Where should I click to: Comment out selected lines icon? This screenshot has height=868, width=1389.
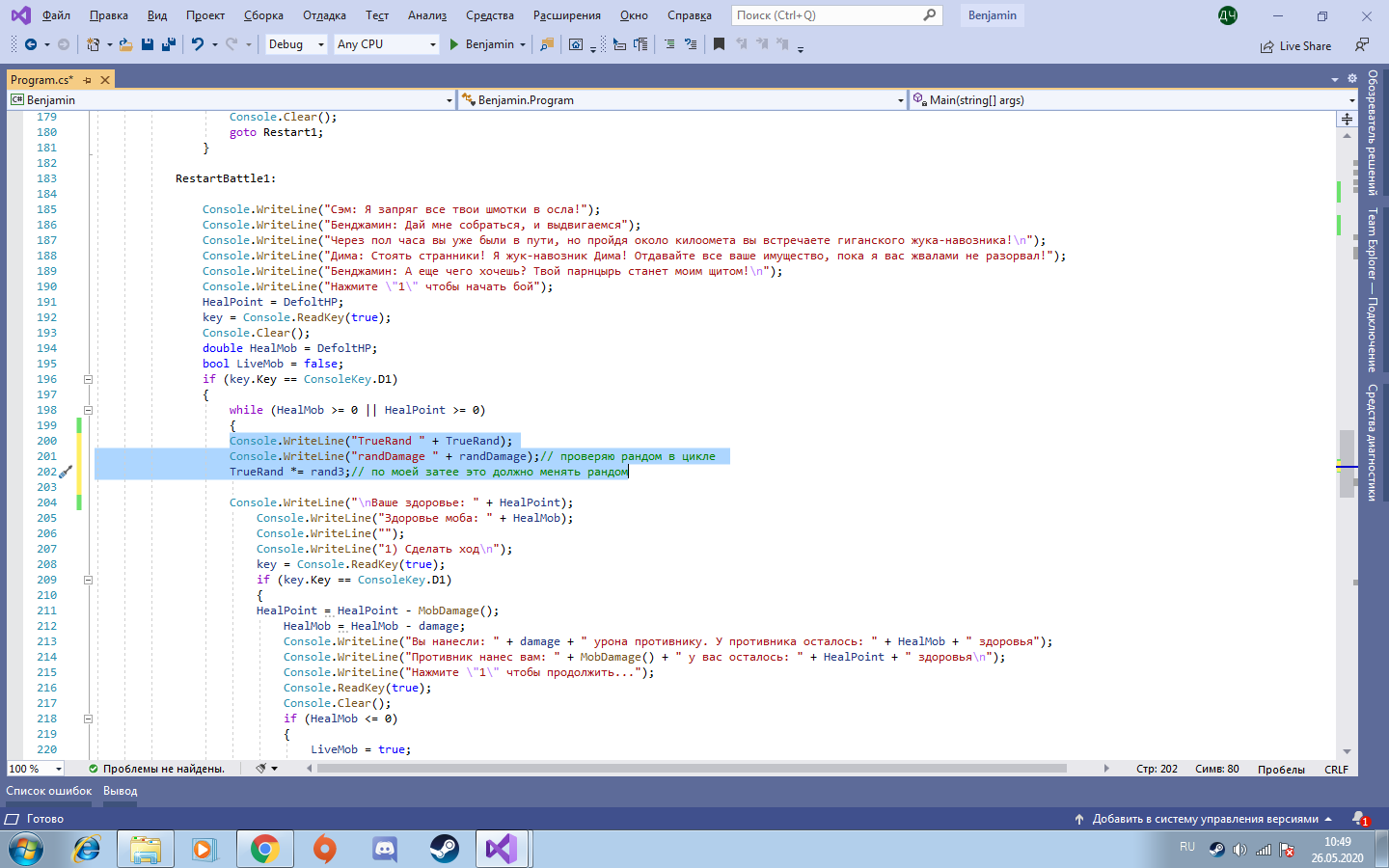tap(669, 44)
